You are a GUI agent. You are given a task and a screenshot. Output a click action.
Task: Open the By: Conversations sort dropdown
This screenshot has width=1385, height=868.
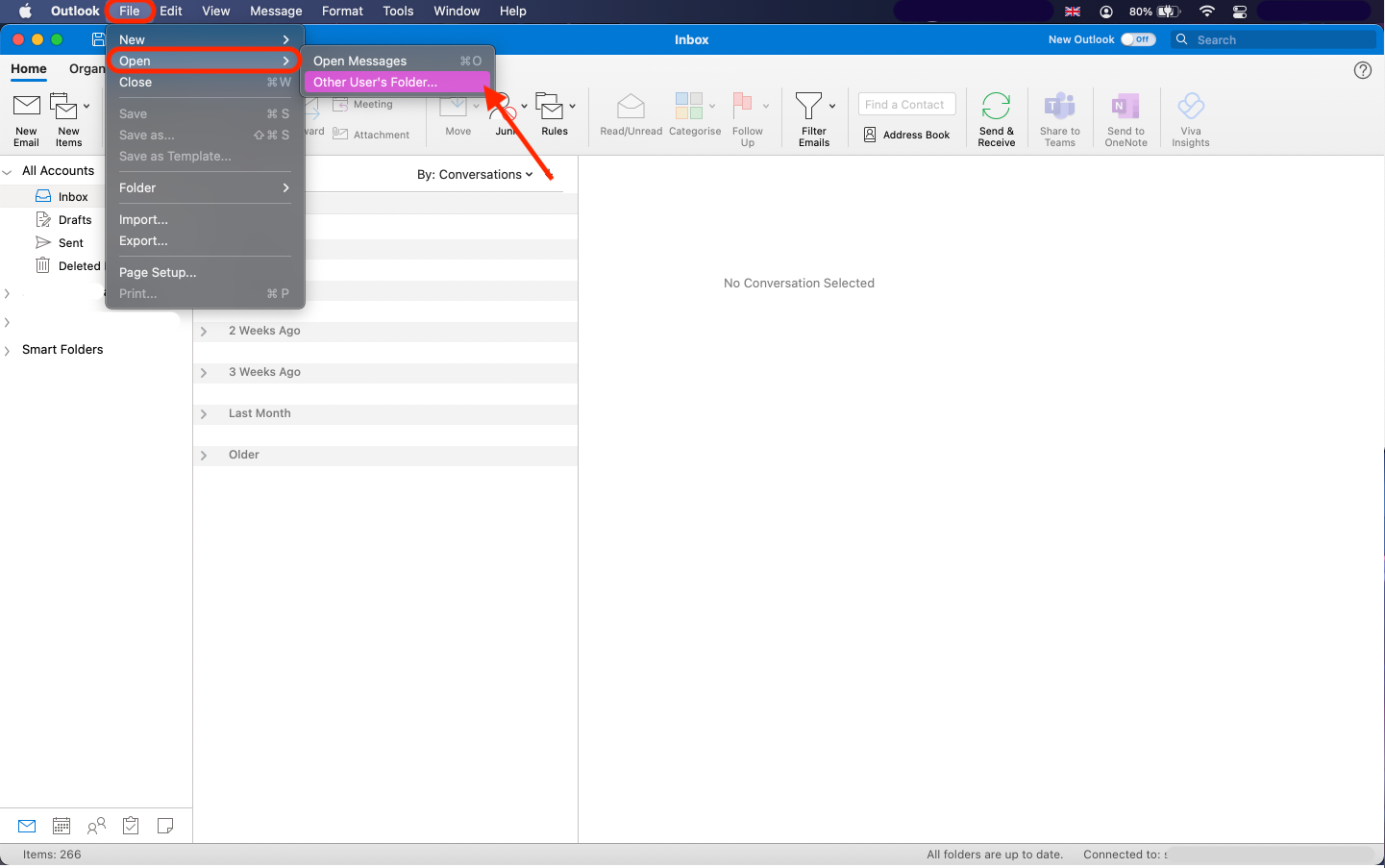pyautogui.click(x=475, y=175)
